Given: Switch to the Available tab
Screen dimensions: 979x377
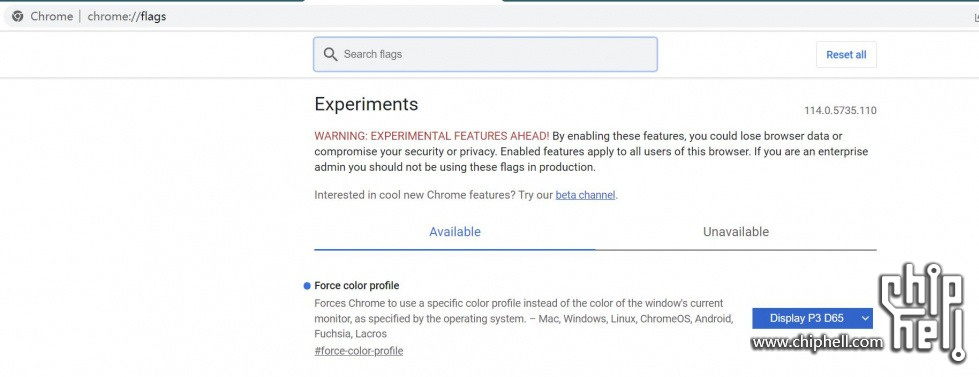Looking at the screenshot, I should [x=455, y=232].
